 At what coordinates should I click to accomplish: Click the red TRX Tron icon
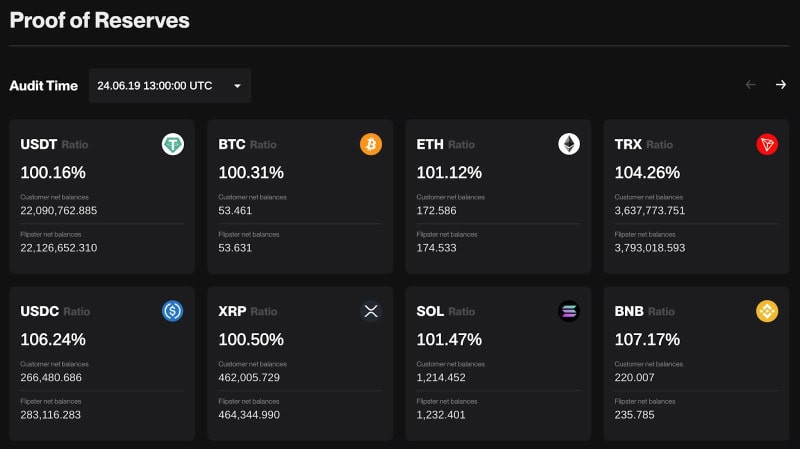767,145
